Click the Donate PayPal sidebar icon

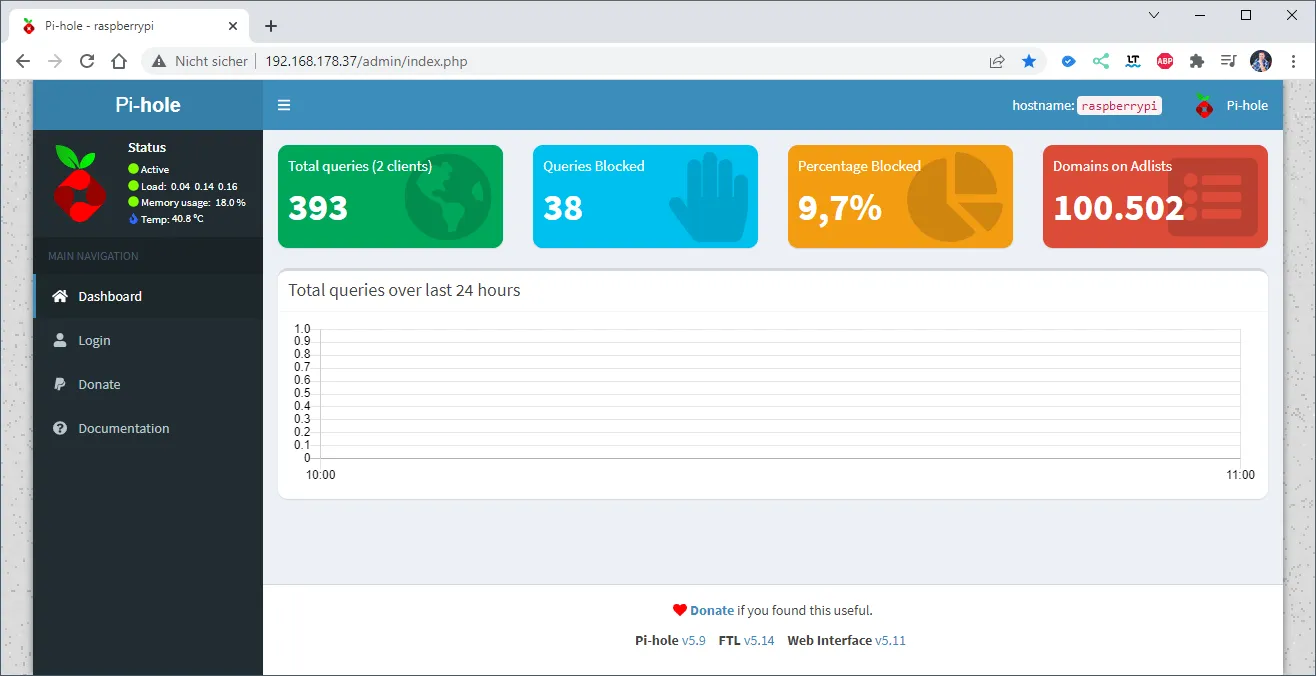(60, 384)
